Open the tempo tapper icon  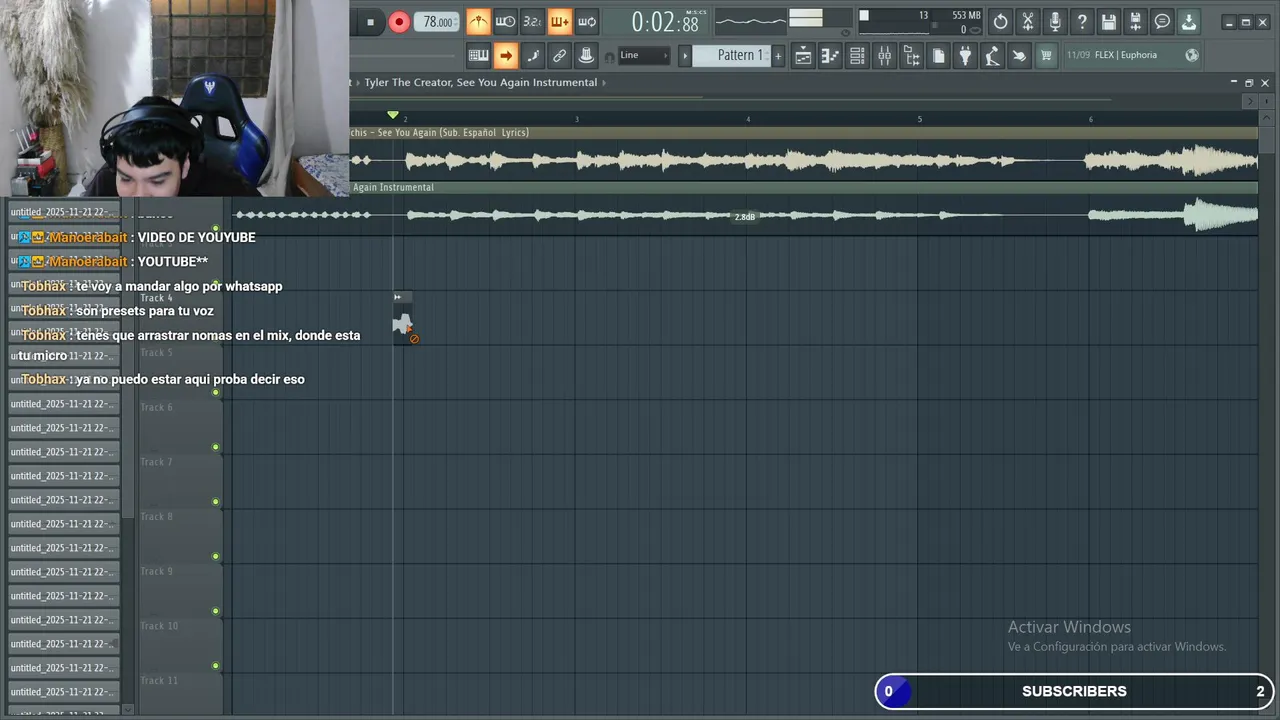pyautogui.click(x=992, y=55)
